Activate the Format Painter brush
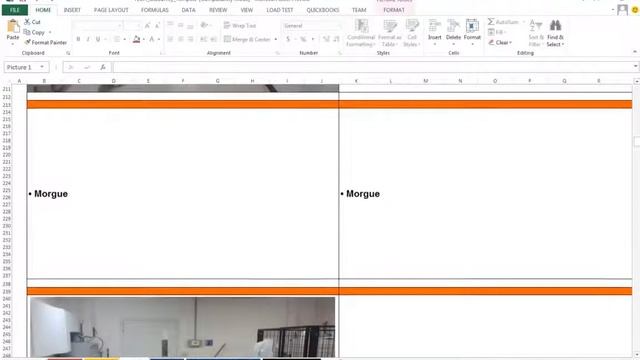The width and height of the screenshot is (640, 360). tap(45, 42)
